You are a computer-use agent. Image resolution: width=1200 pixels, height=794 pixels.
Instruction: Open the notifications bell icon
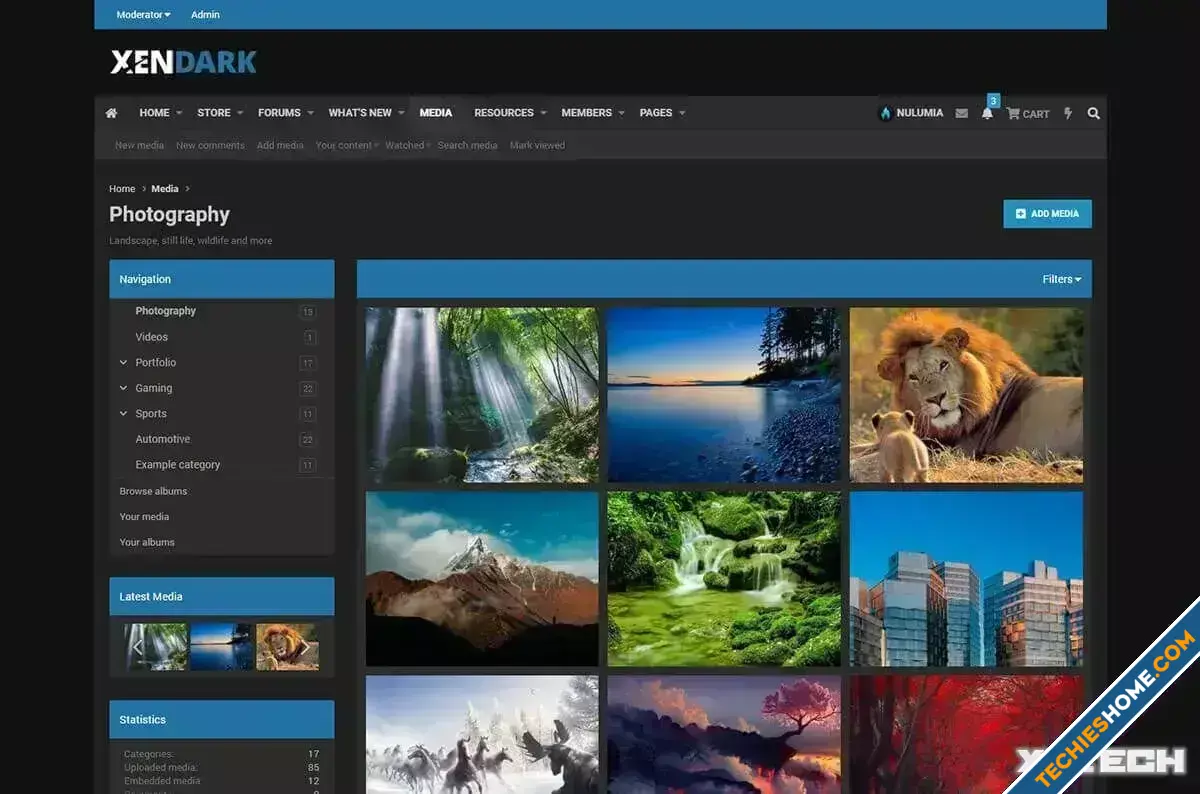987,114
